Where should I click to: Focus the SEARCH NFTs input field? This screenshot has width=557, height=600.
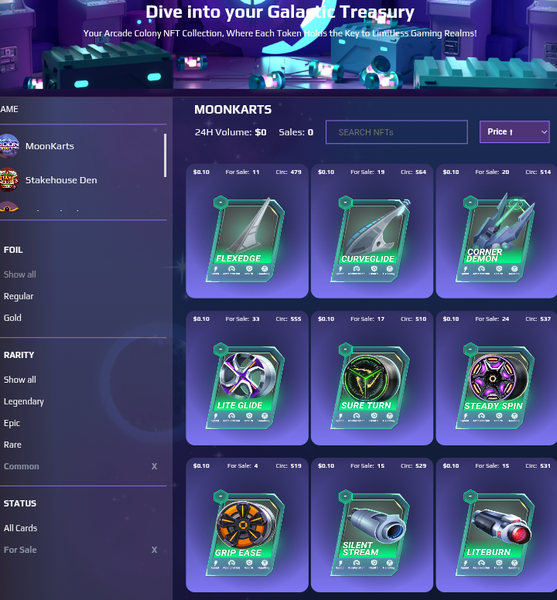396,132
